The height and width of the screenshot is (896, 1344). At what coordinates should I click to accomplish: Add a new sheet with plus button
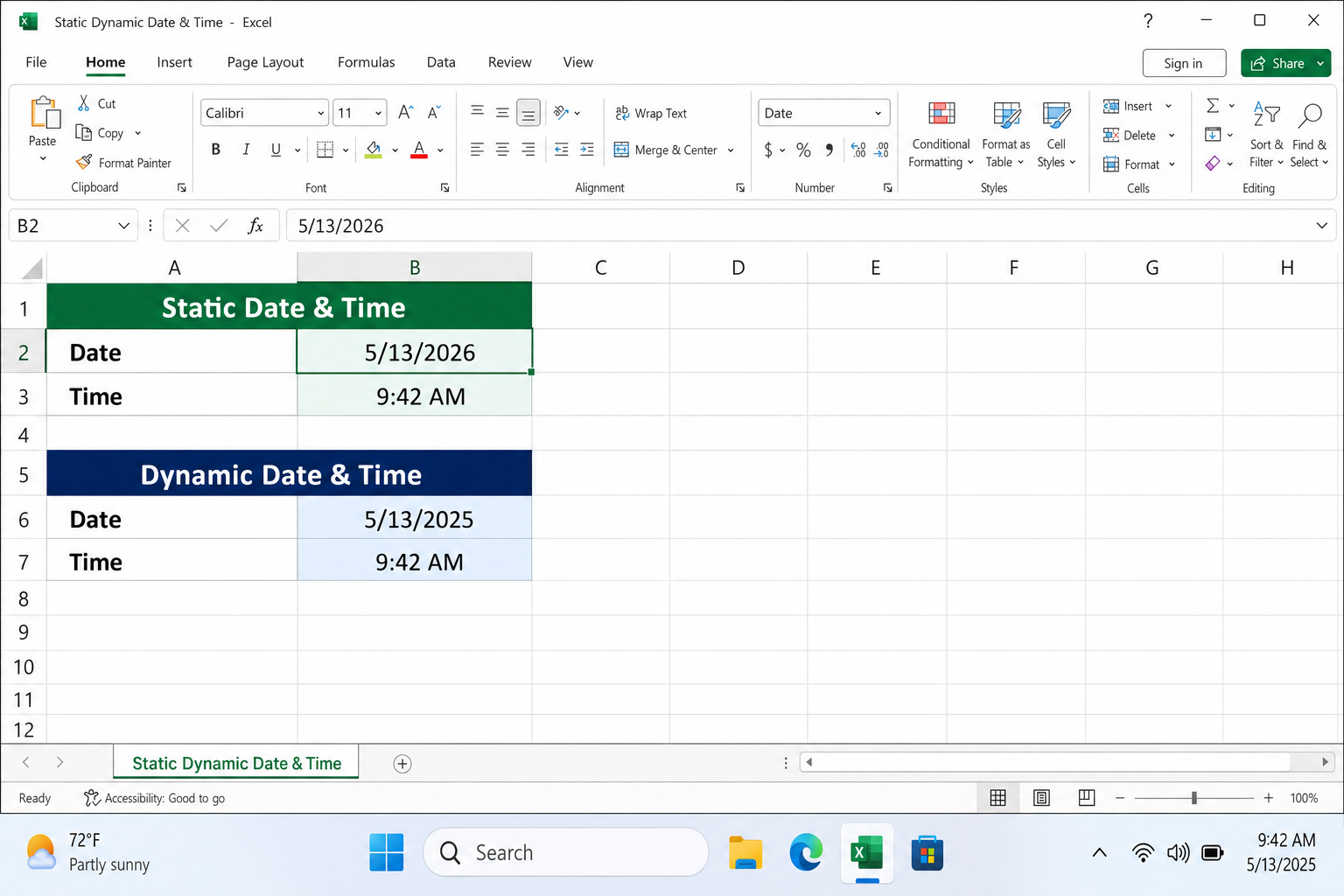click(x=402, y=764)
